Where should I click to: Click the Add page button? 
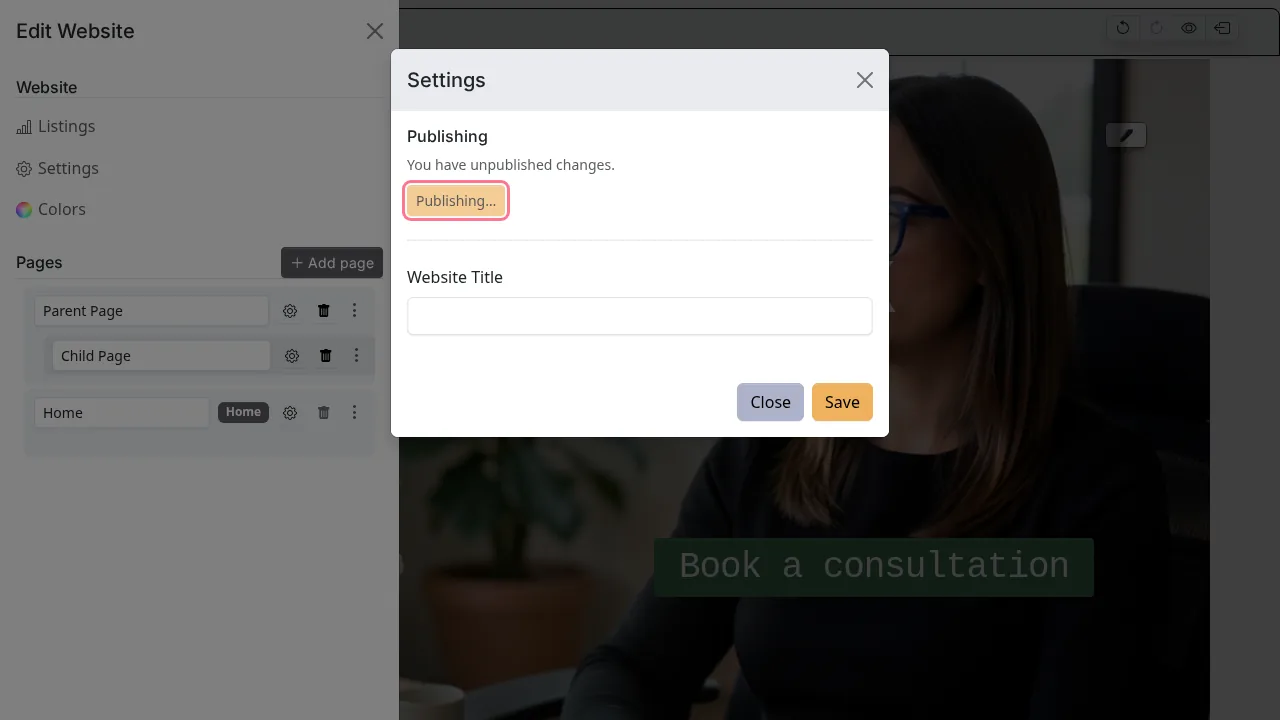point(332,263)
